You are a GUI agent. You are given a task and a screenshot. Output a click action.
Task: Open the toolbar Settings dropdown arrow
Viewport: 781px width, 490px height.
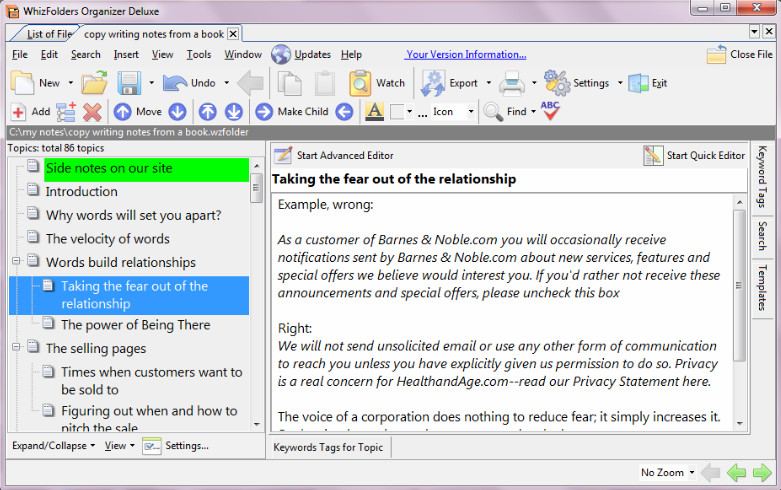[620, 83]
